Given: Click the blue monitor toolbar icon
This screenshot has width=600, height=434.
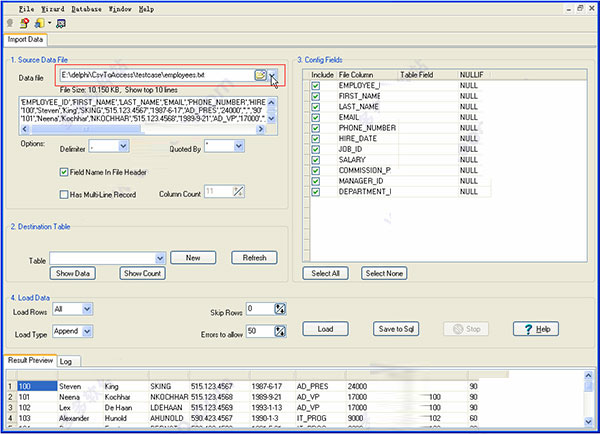Looking at the screenshot, I should pos(61,23).
